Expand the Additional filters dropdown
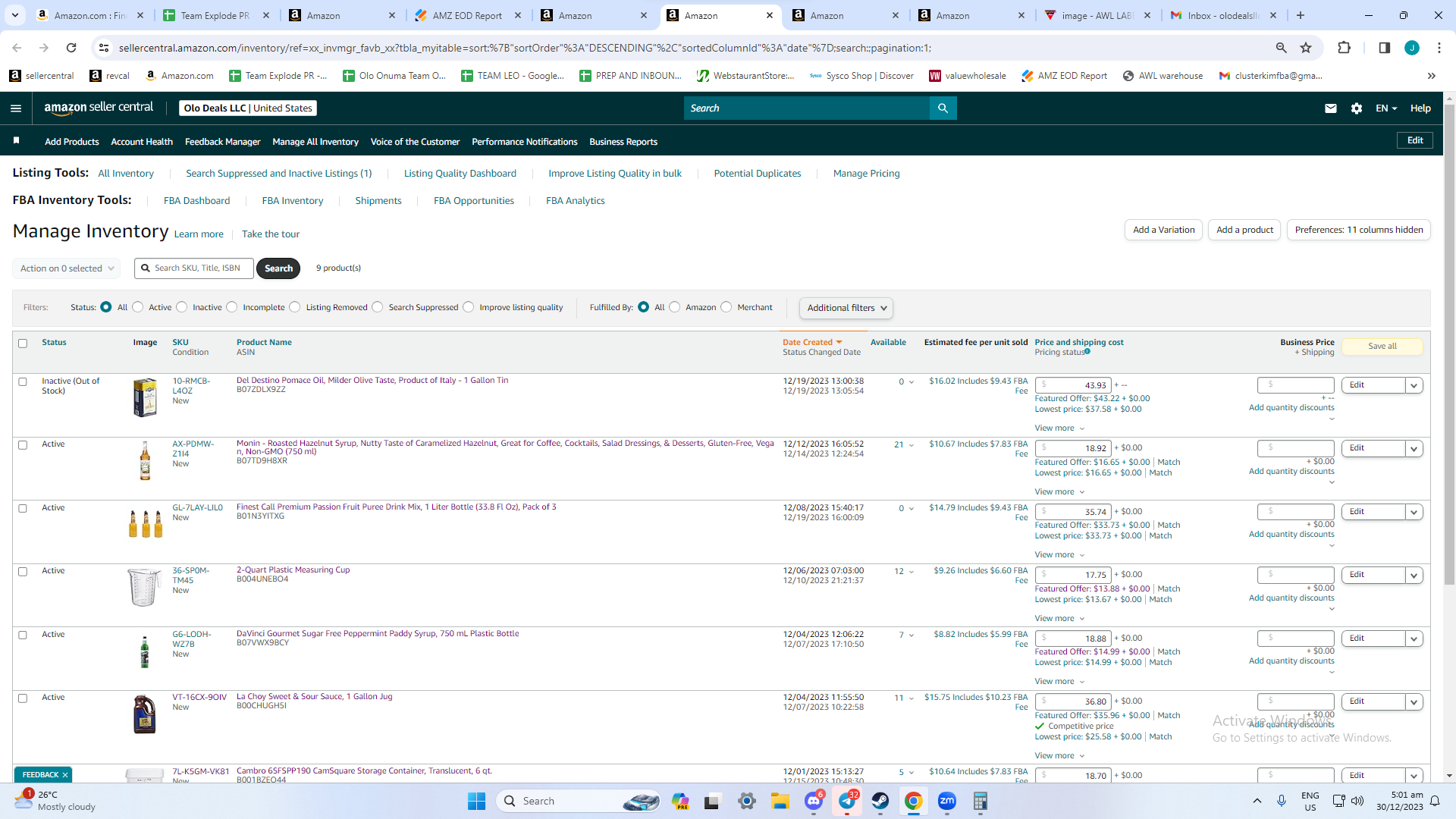 click(846, 308)
